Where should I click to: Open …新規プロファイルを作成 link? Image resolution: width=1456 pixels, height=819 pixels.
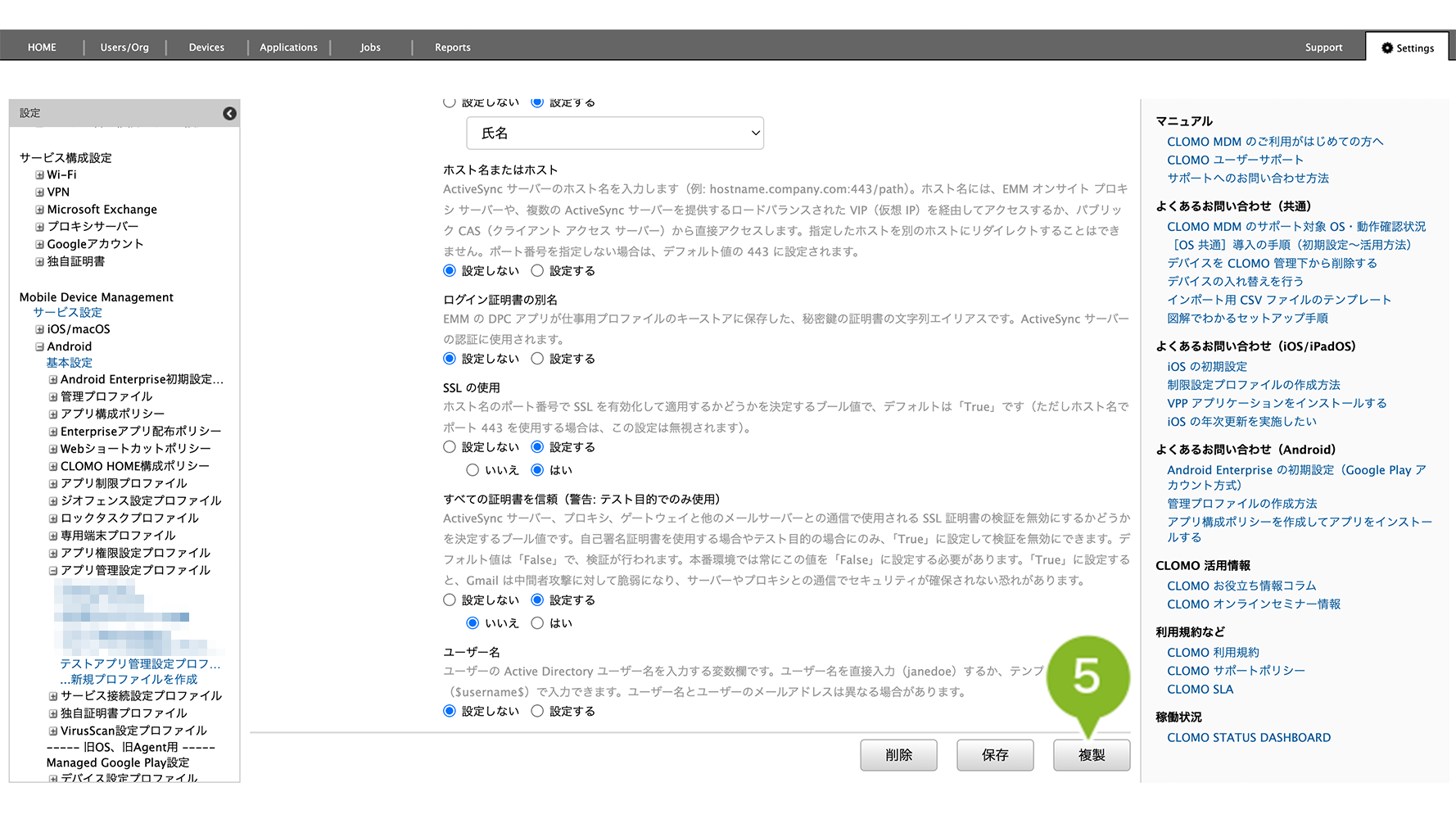coord(129,680)
